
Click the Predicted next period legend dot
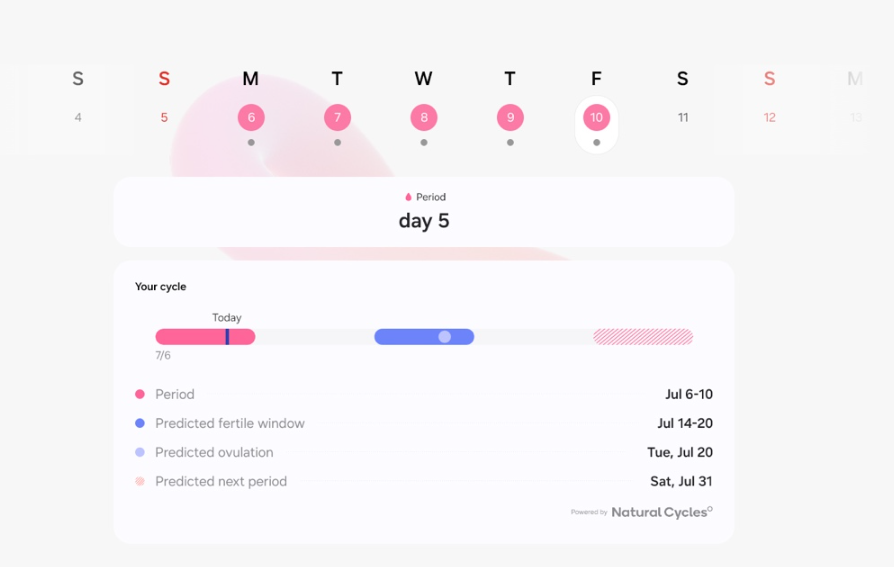coord(140,482)
